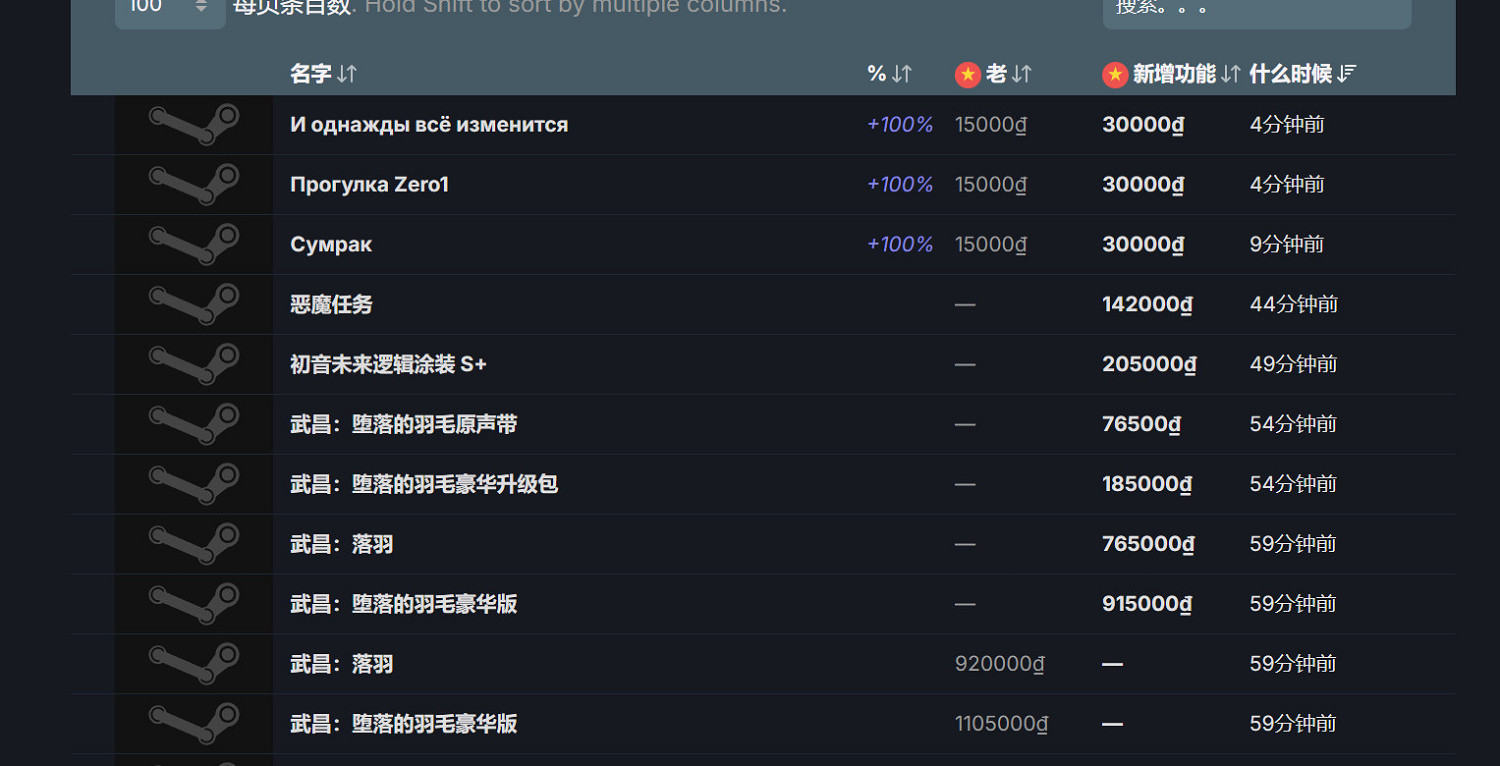Click the Steam icon next to 恶魔任务
This screenshot has height=766, width=1500.
pos(194,305)
